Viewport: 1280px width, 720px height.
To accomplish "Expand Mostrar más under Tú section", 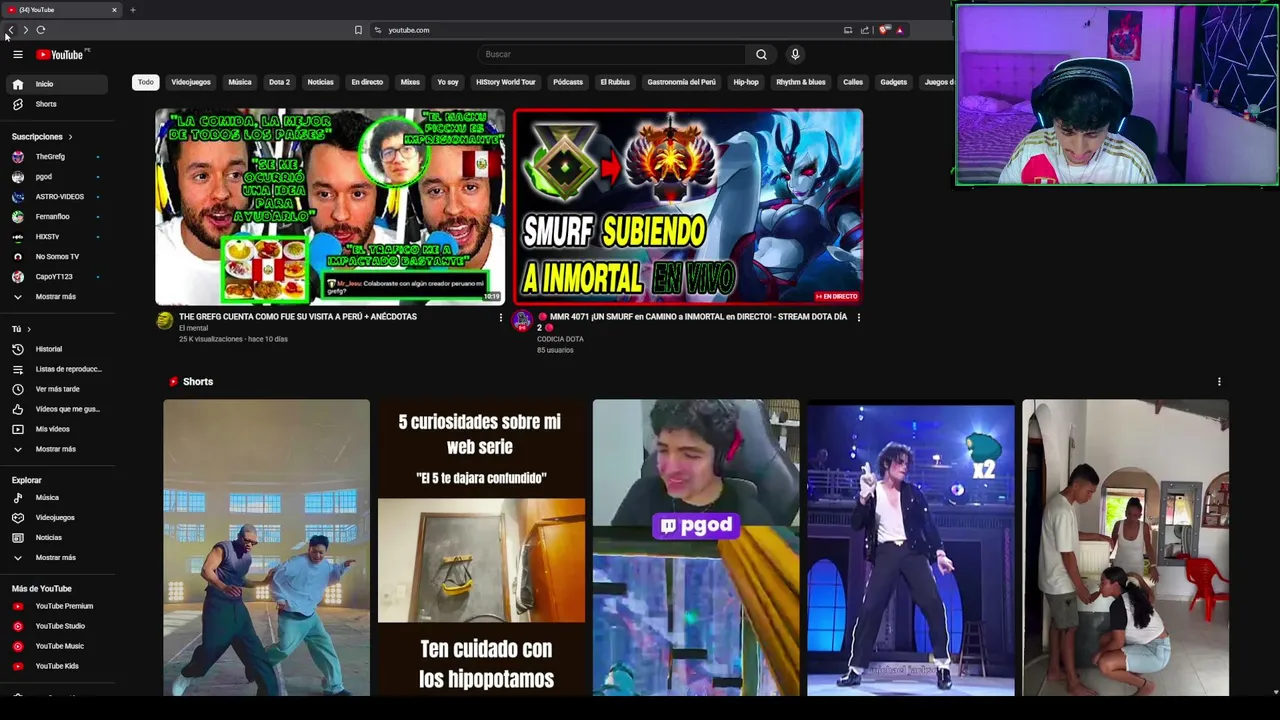I will tap(57, 449).
